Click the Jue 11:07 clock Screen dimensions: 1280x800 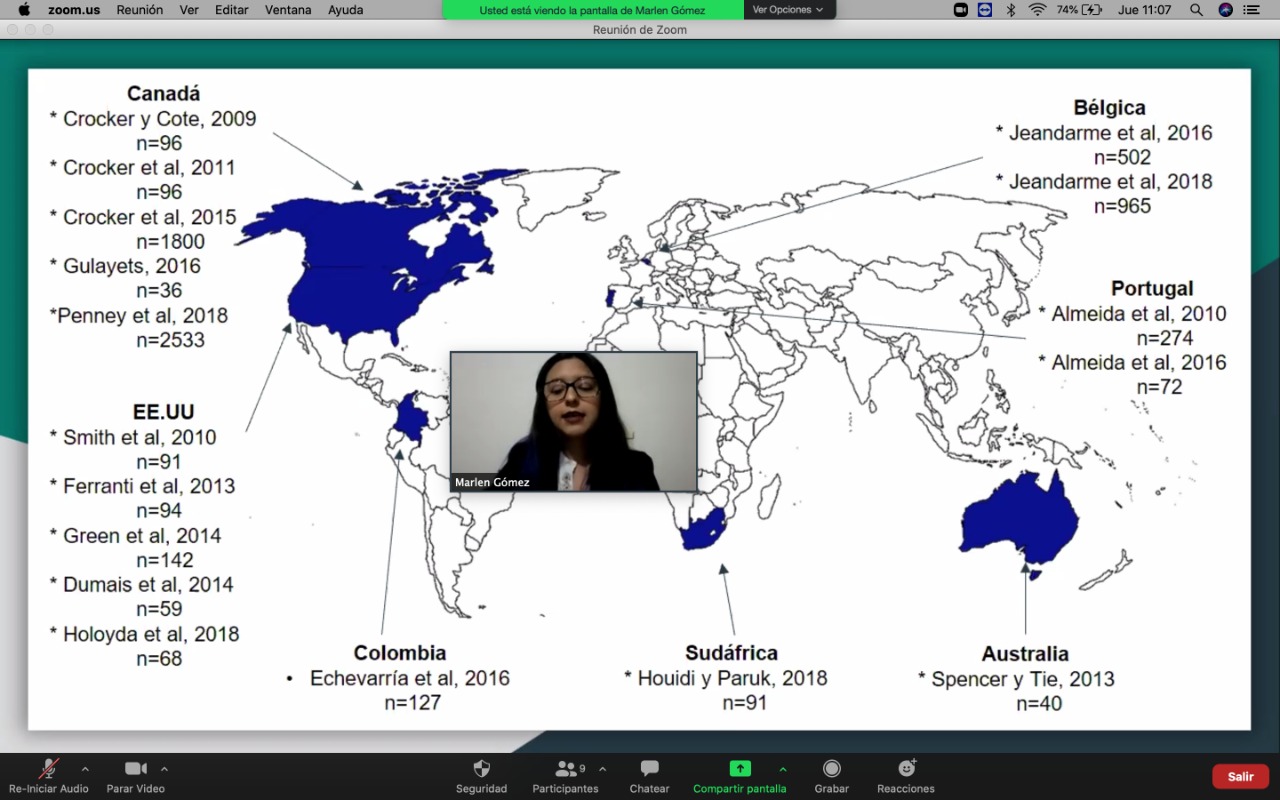pyautogui.click(x=1145, y=10)
